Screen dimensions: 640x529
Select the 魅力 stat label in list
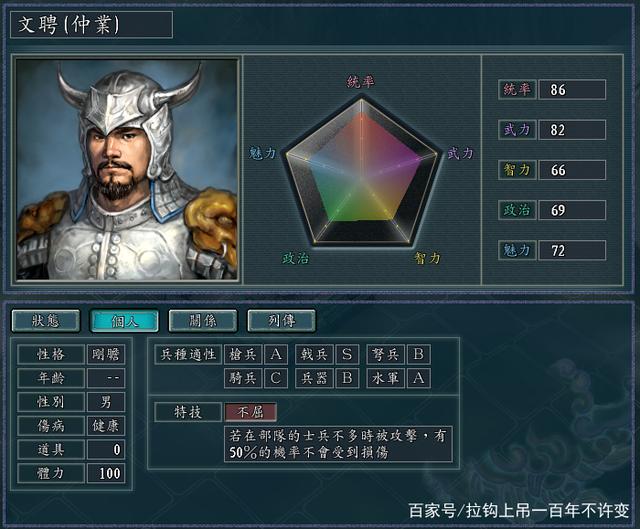coord(517,250)
